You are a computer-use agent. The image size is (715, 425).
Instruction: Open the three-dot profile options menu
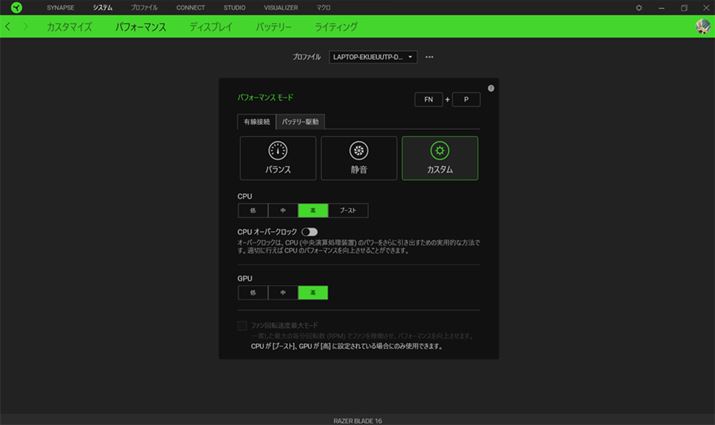[429, 57]
